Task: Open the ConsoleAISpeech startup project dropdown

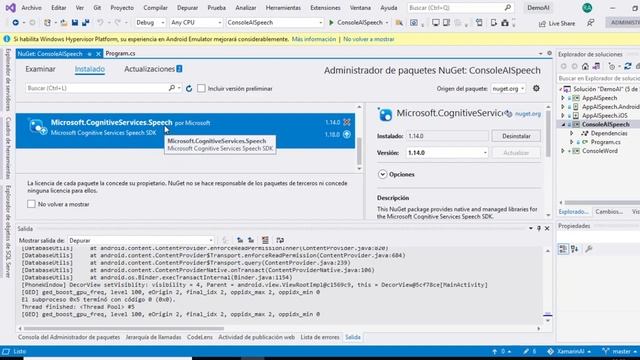Action: tap(275, 23)
